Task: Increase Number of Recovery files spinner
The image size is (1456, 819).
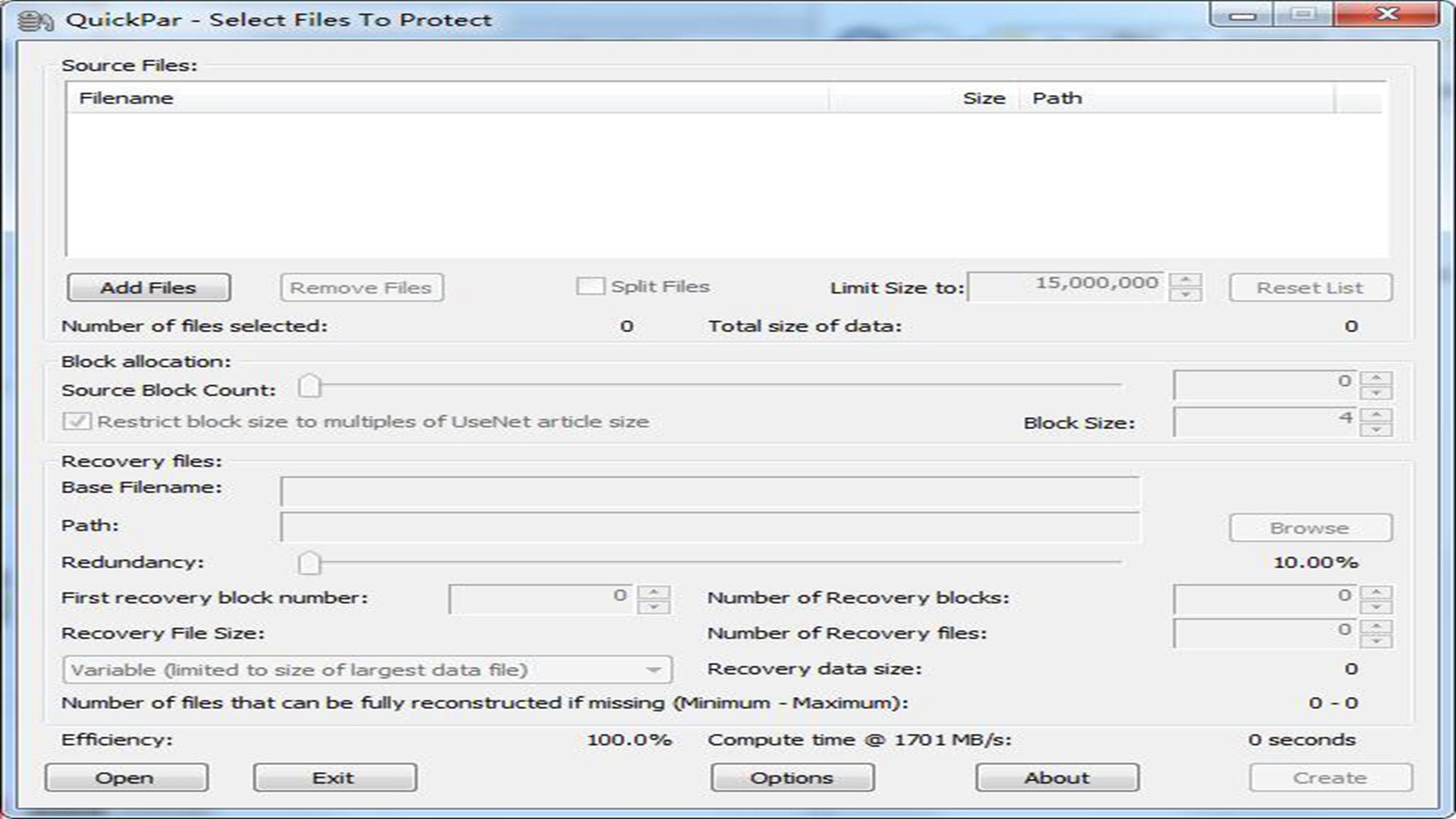Action: pyautogui.click(x=1376, y=626)
